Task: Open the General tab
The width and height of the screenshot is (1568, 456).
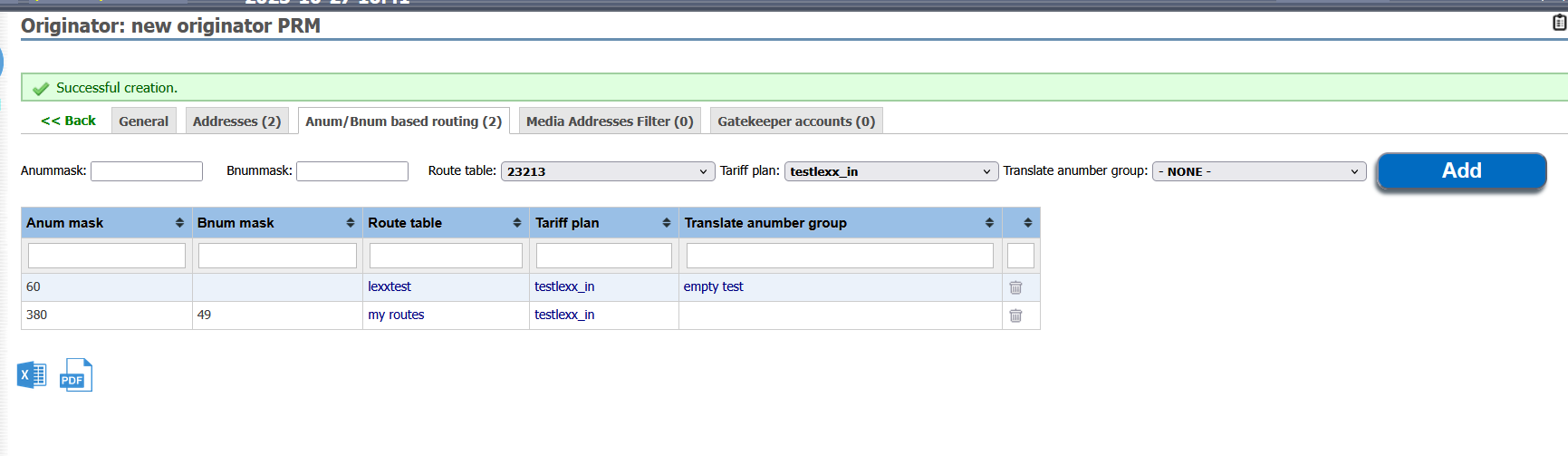Action: (143, 121)
